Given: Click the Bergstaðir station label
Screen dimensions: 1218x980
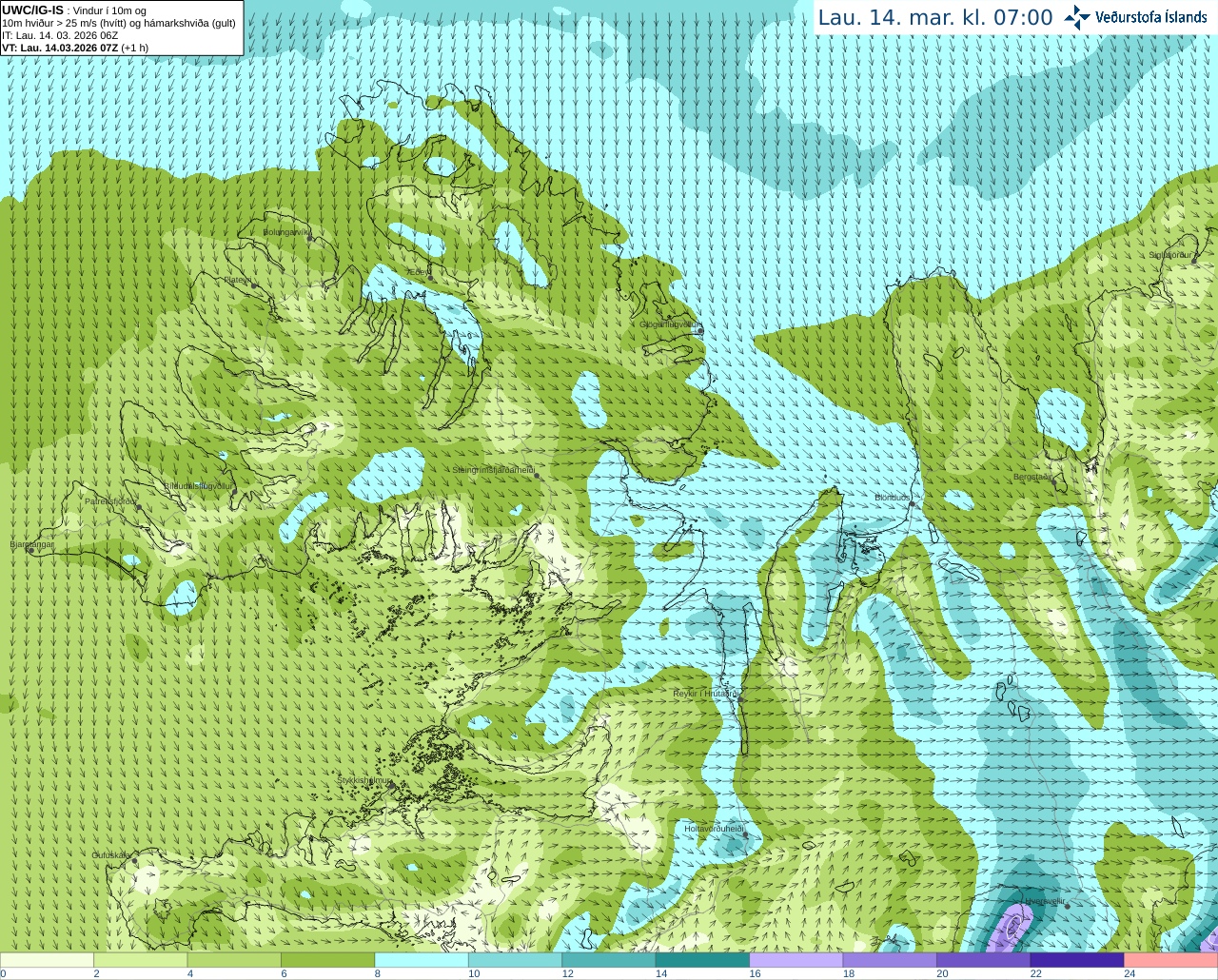Looking at the screenshot, I should point(1033,477).
